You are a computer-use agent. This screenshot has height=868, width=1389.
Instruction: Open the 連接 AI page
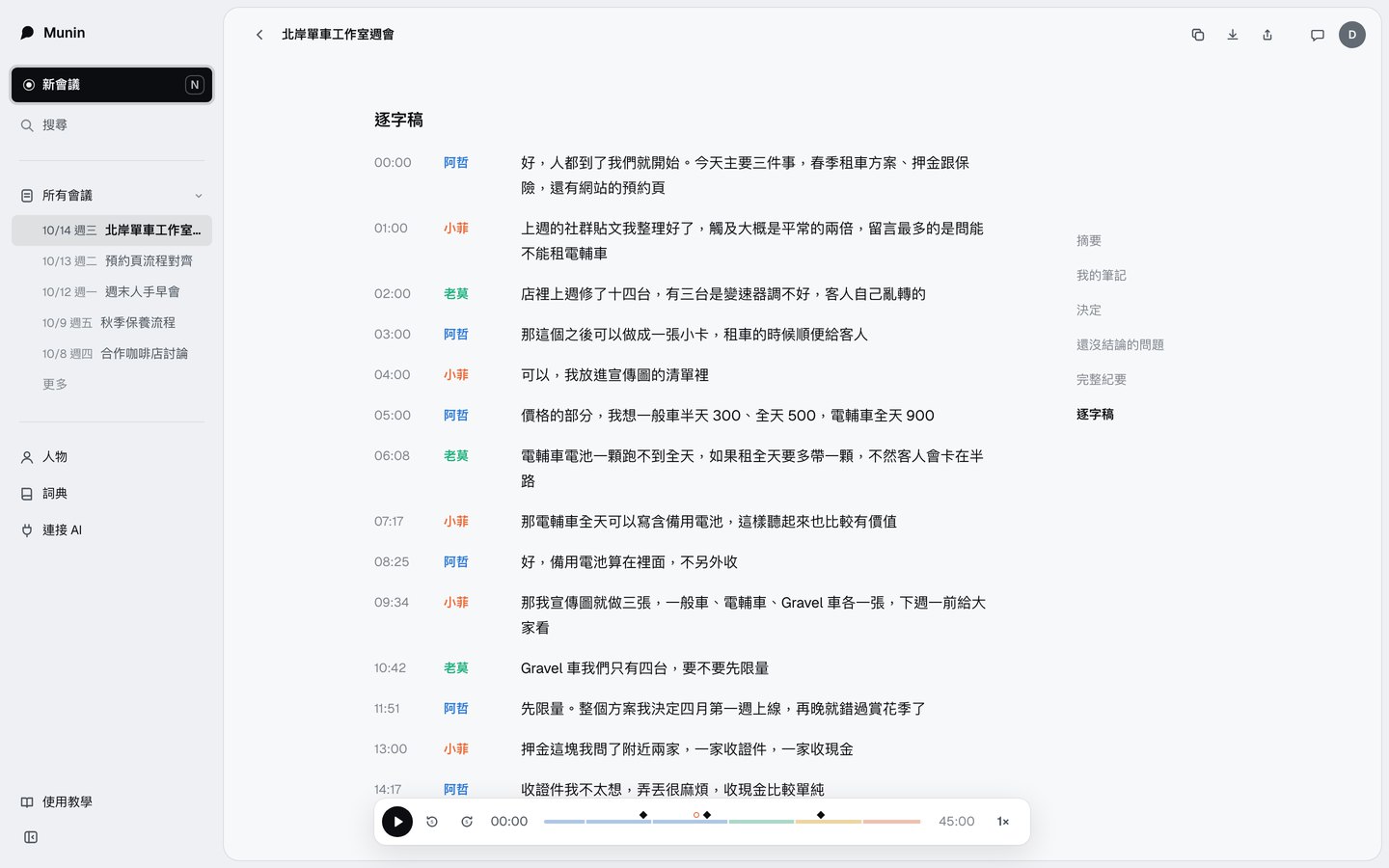(x=112, y=530)
